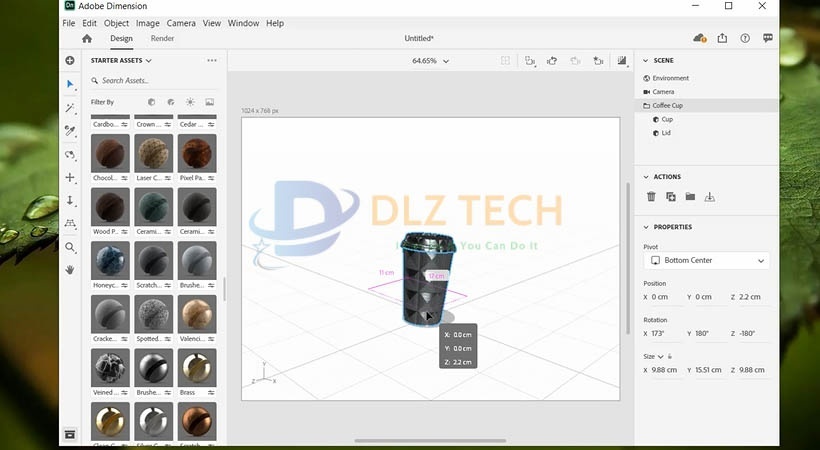Open the Window menu

[x=243, y=23]
